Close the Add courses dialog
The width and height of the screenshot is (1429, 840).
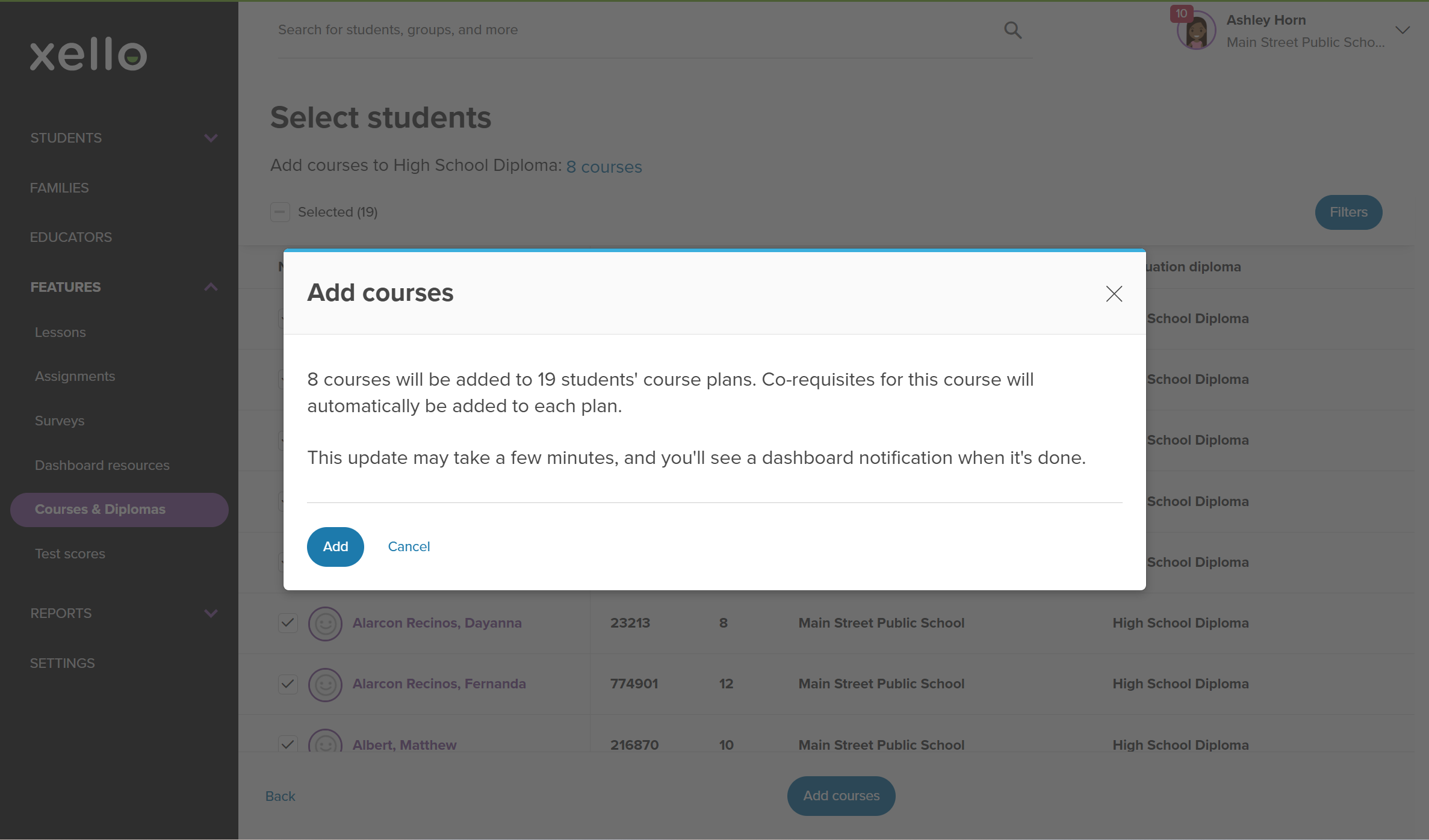point(1114,294)
